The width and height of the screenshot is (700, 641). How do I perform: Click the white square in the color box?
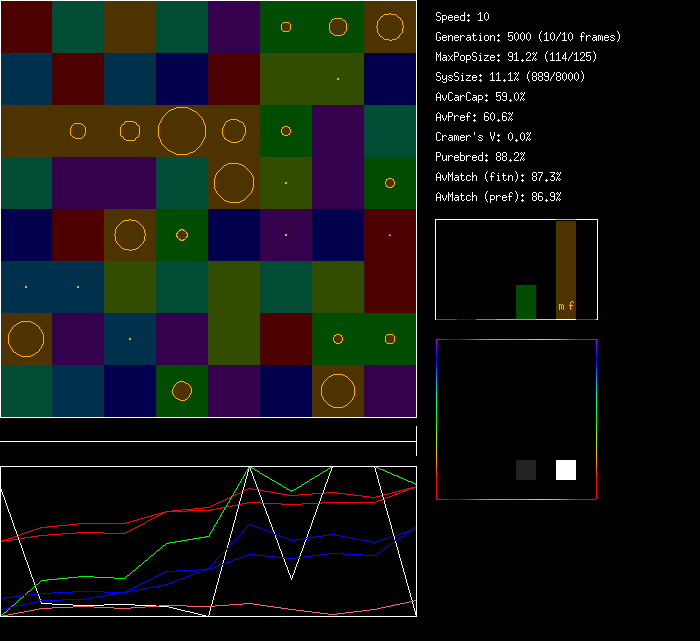click(566, 470)
